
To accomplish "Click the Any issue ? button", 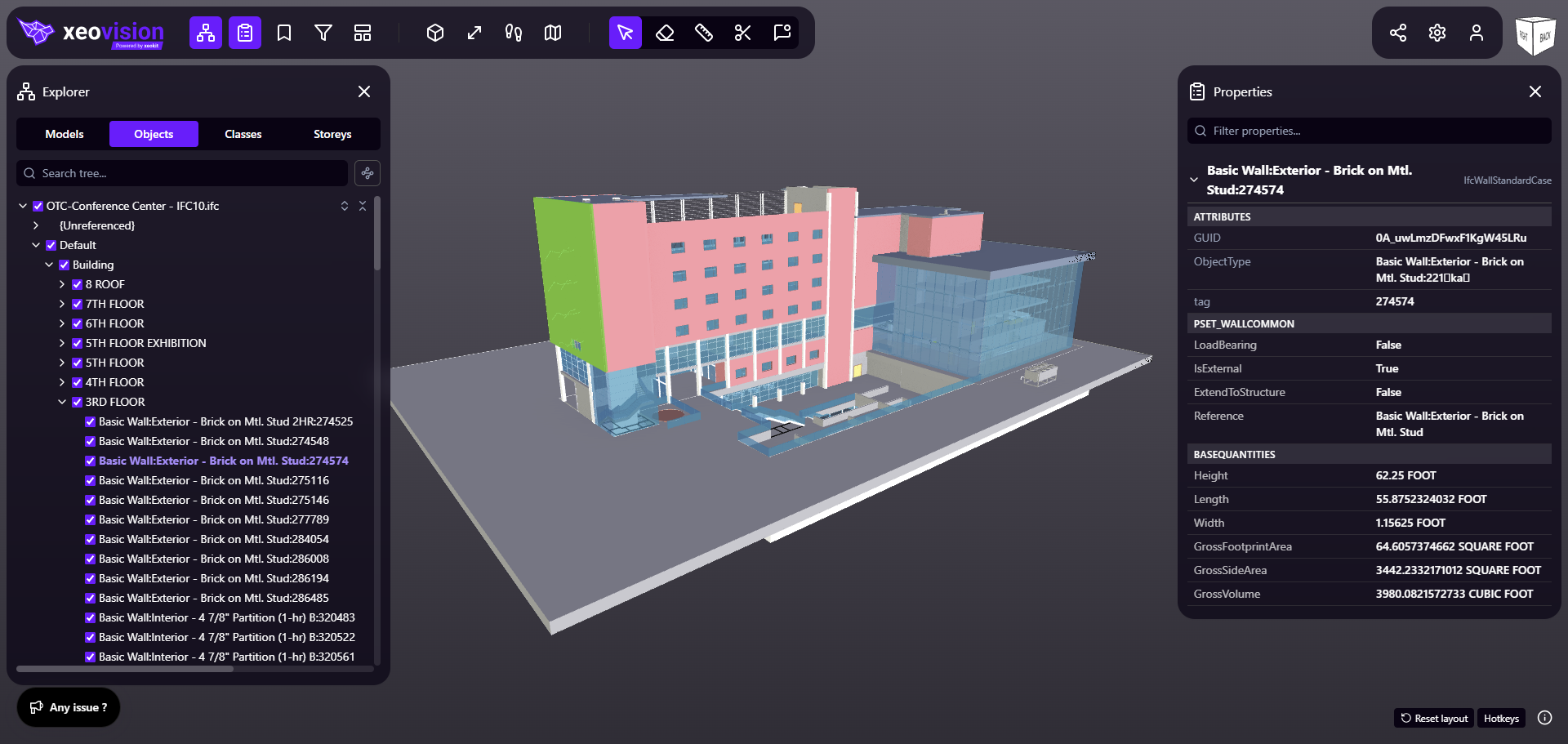I will pyautogui.click(x=69, y=707).
